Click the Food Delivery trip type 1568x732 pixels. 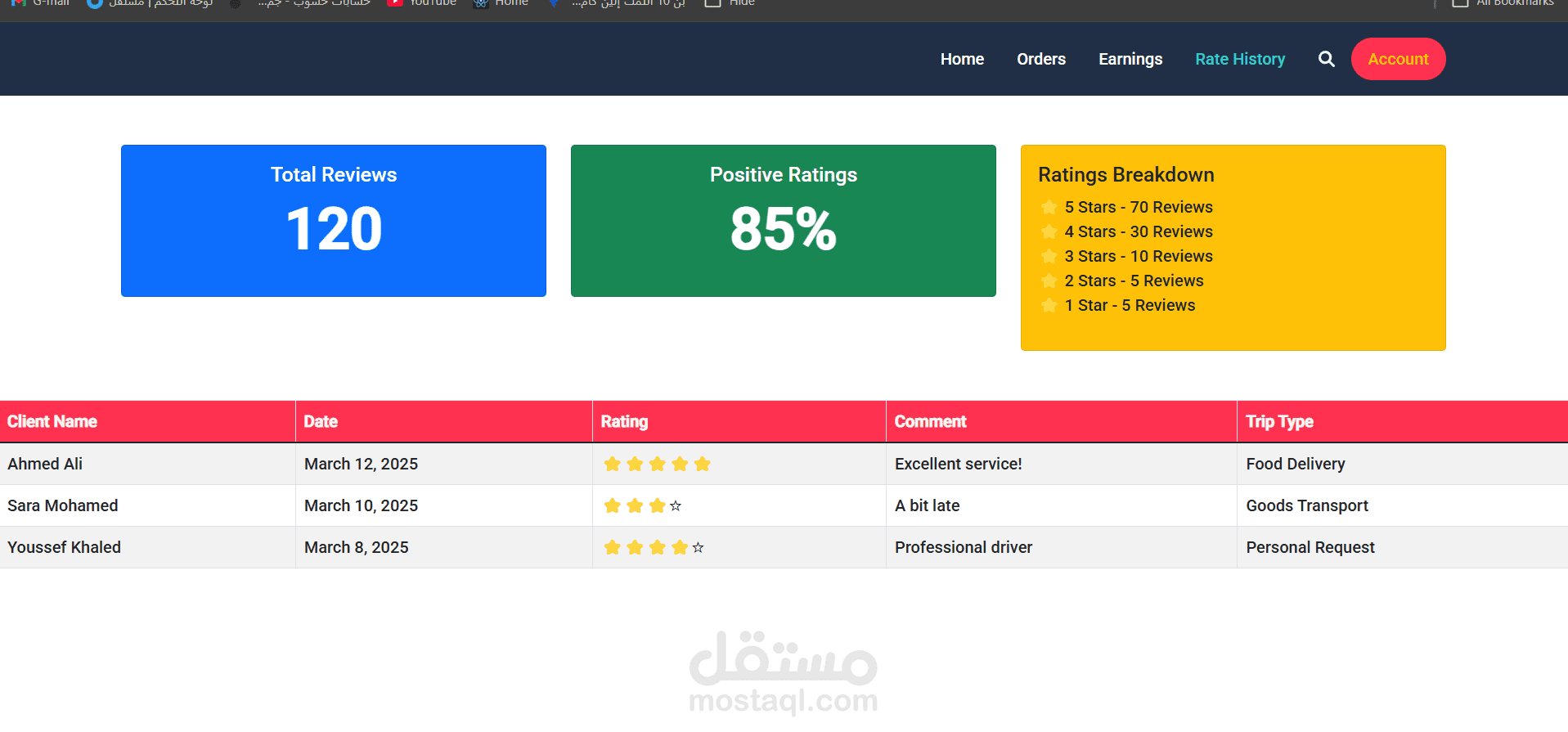coord(1295,464)
